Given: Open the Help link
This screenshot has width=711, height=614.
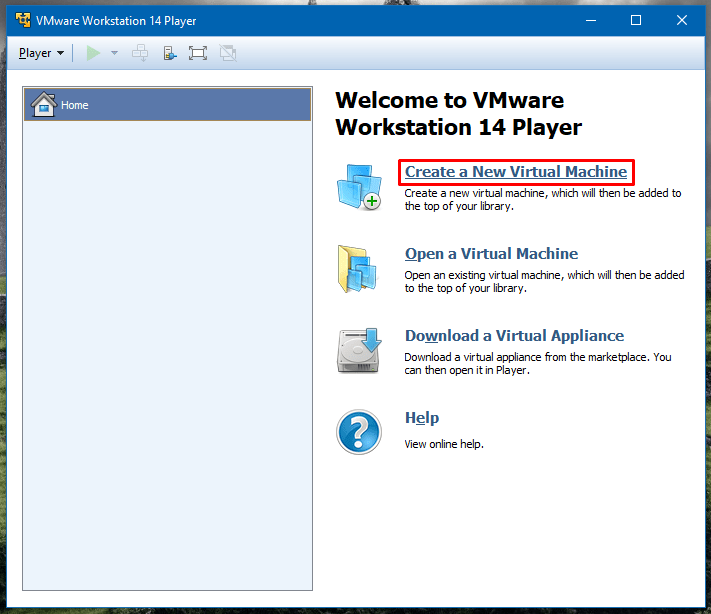Looking at the screenshot, I should [x=422, y=418].
